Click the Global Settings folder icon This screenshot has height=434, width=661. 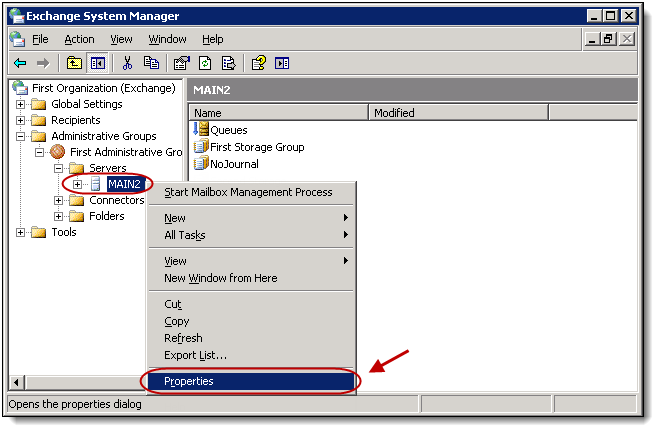pyautogui.click(x=38, y=104)
